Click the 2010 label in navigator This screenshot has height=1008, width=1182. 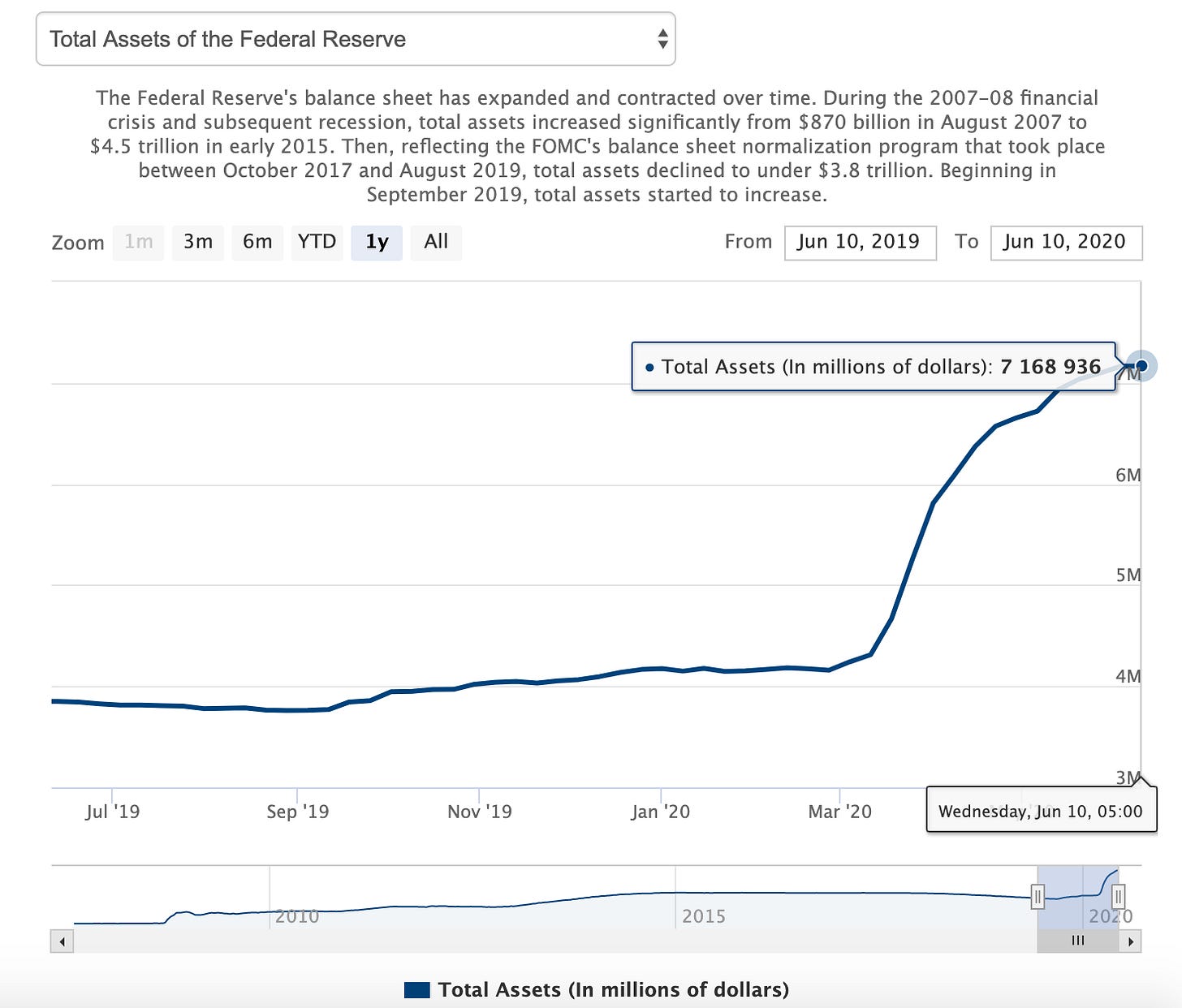[x=296, y=916]
